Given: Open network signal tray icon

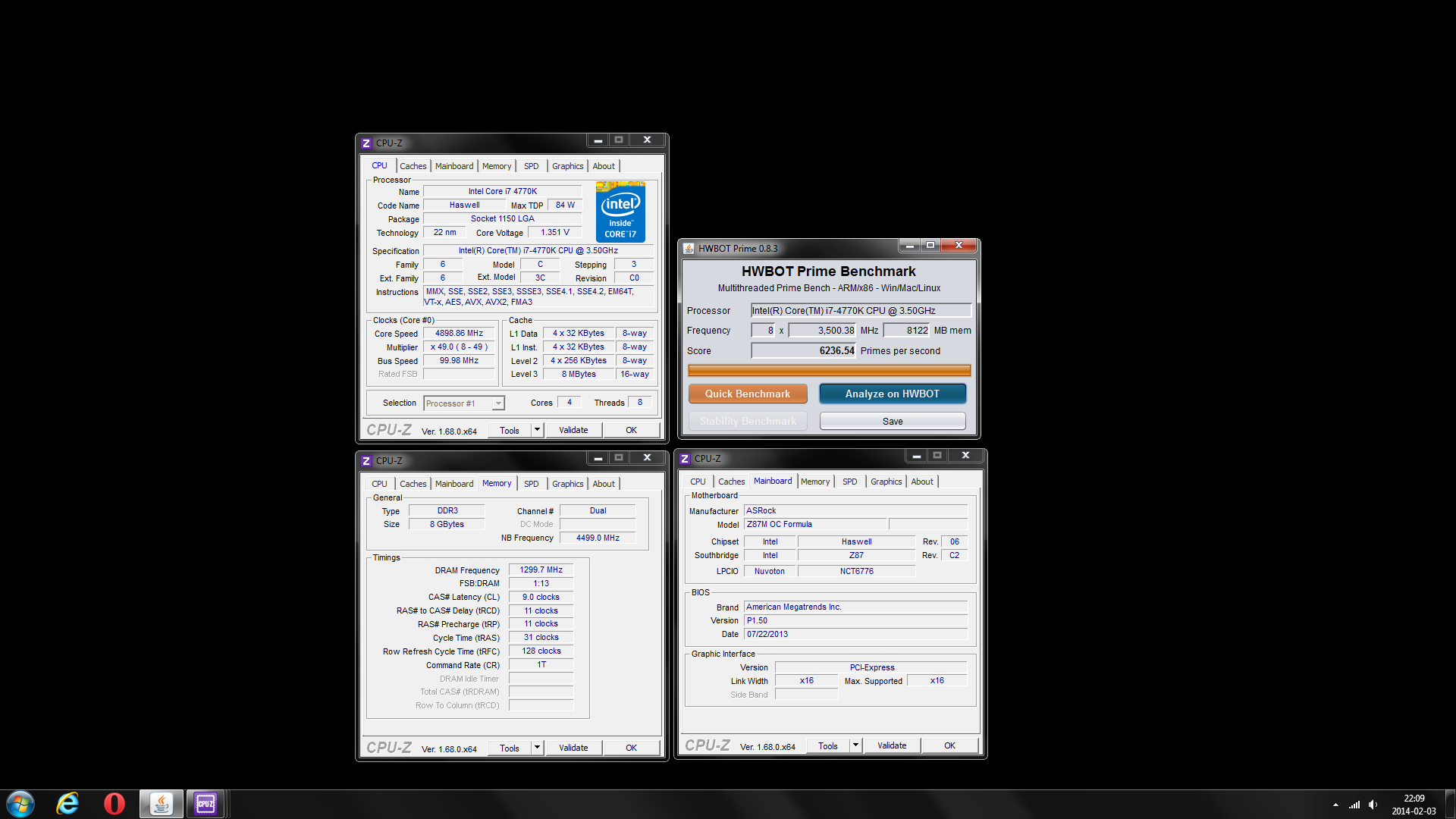Looking at the screenshot, I should [x=1354, y=805].
